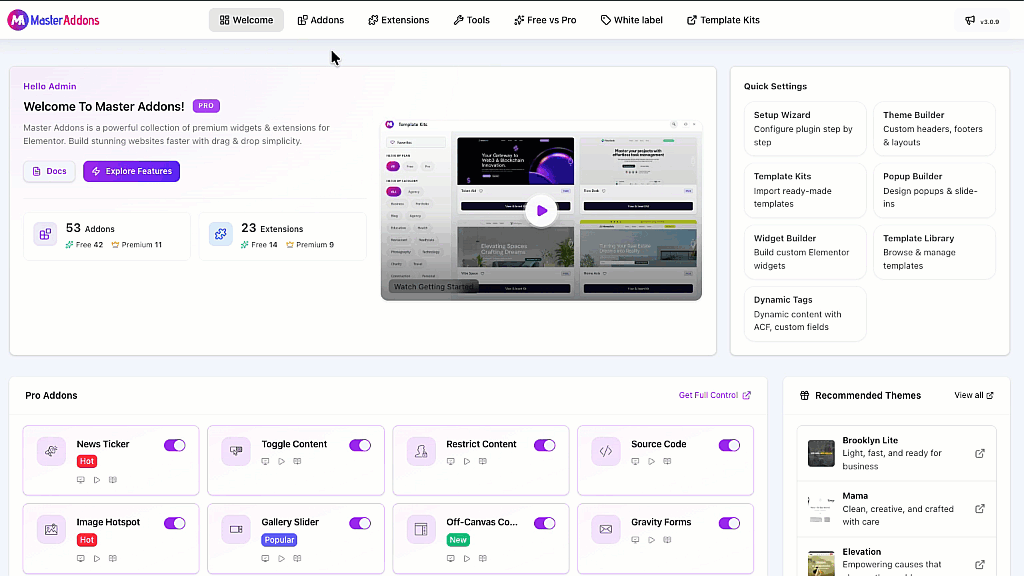This screenshot has width=1024, height=576.
Task: Open the Free vs Pro tab
Action: click(x=545, y=20)
